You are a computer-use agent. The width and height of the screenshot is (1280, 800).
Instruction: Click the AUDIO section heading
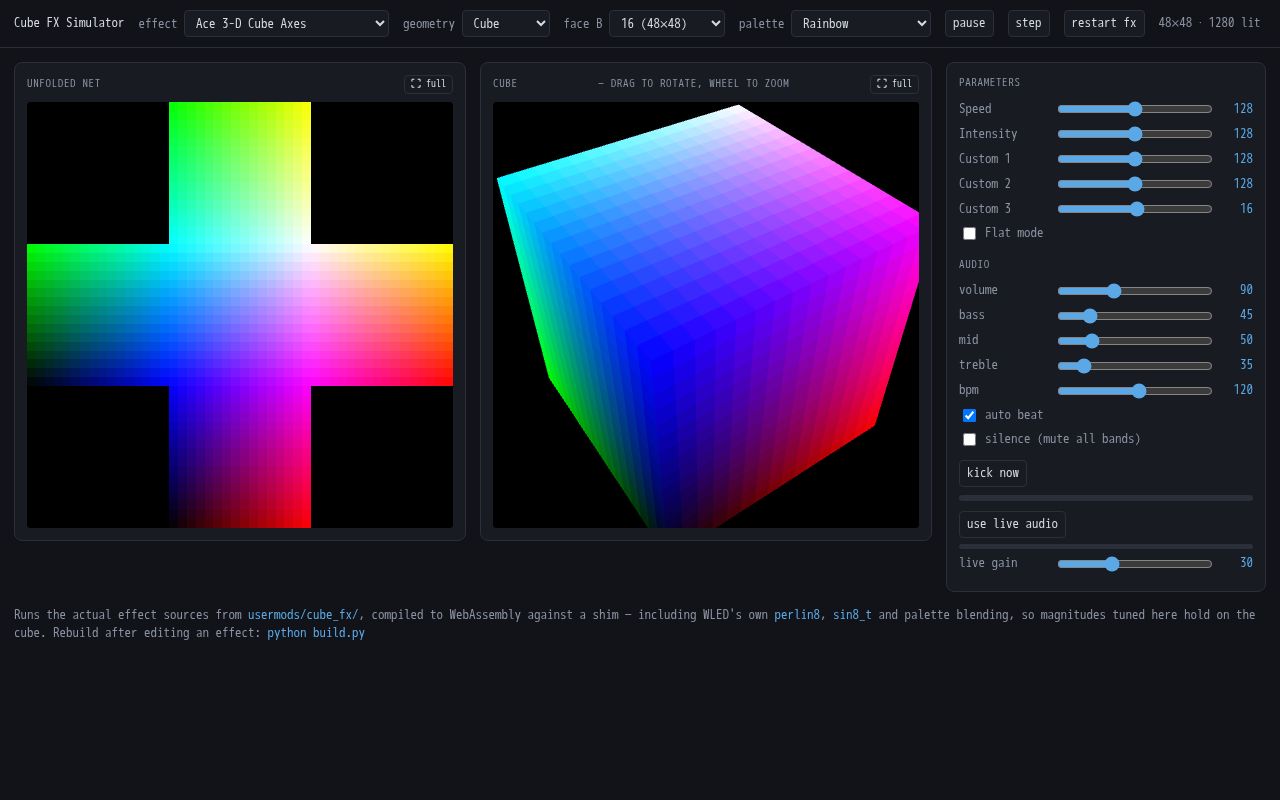point(974,265)
